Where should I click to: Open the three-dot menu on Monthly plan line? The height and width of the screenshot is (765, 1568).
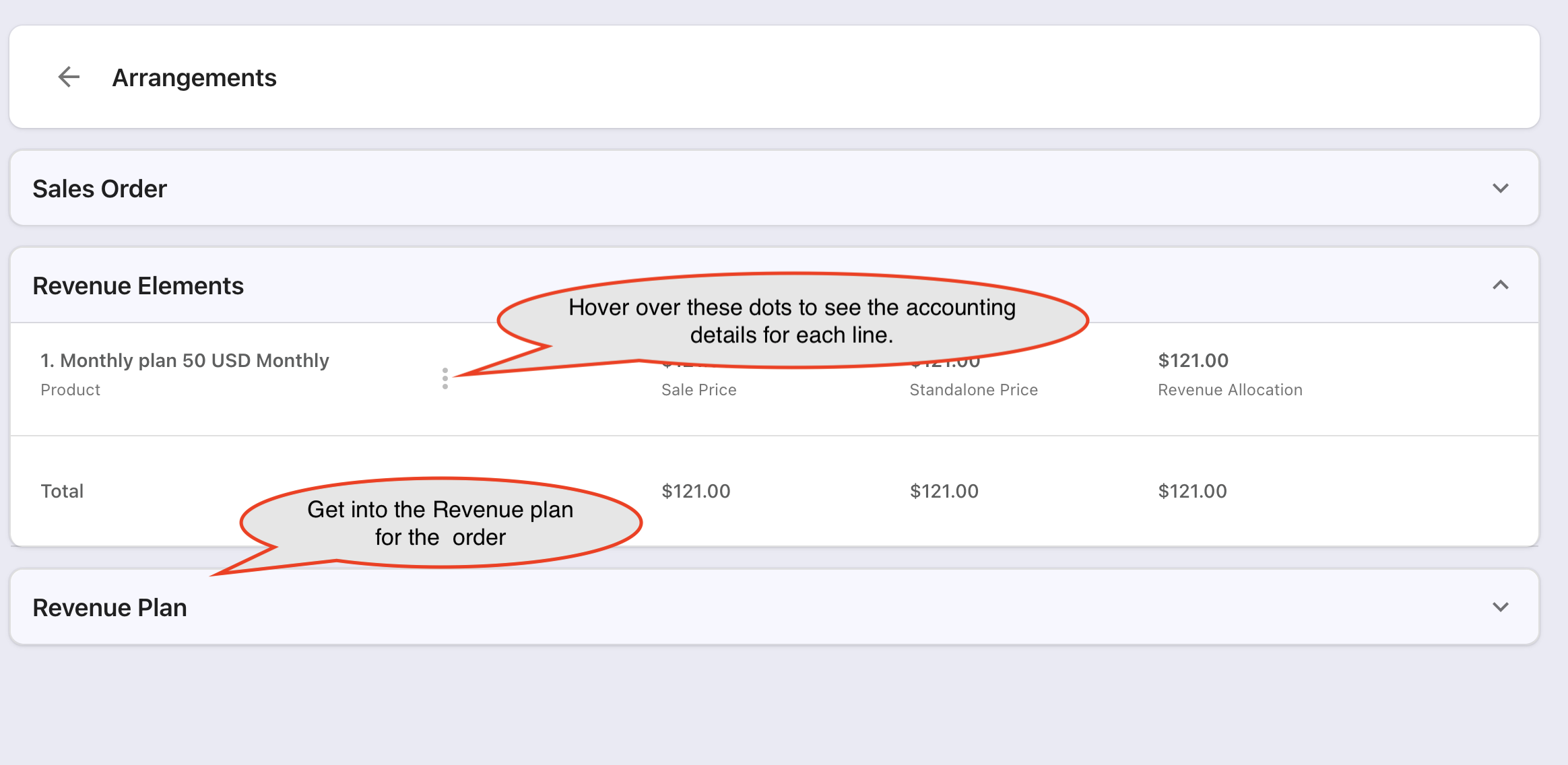pos(445,378)
